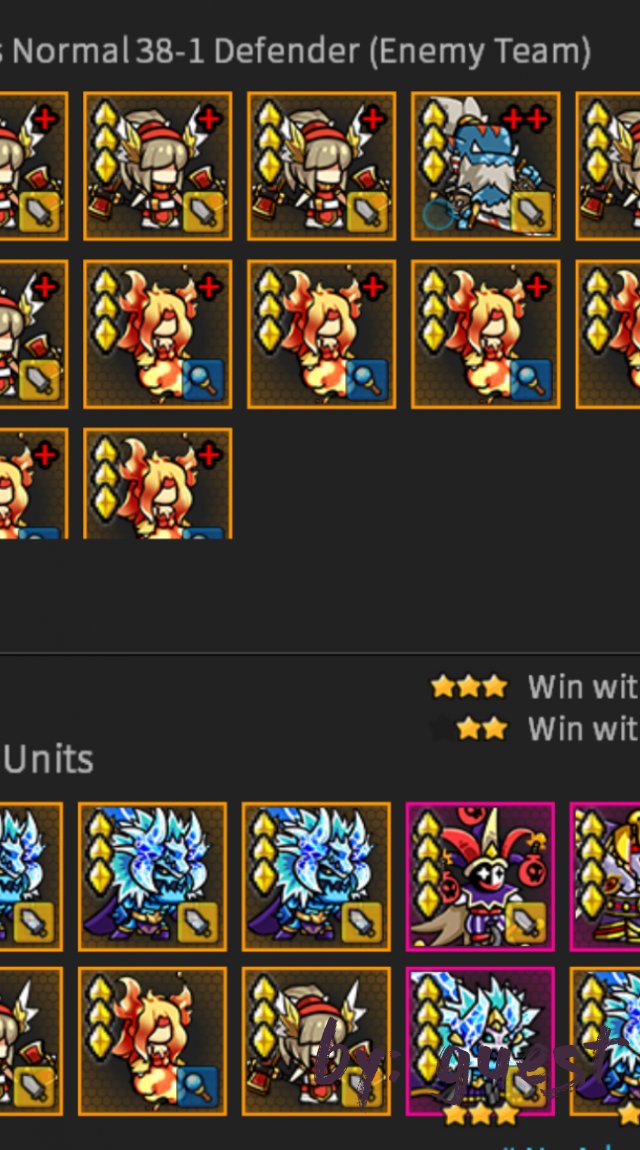Click the third ice dragon beside the jester
The height and width of the screenshot is (1150, 640).
coord(316,876)
